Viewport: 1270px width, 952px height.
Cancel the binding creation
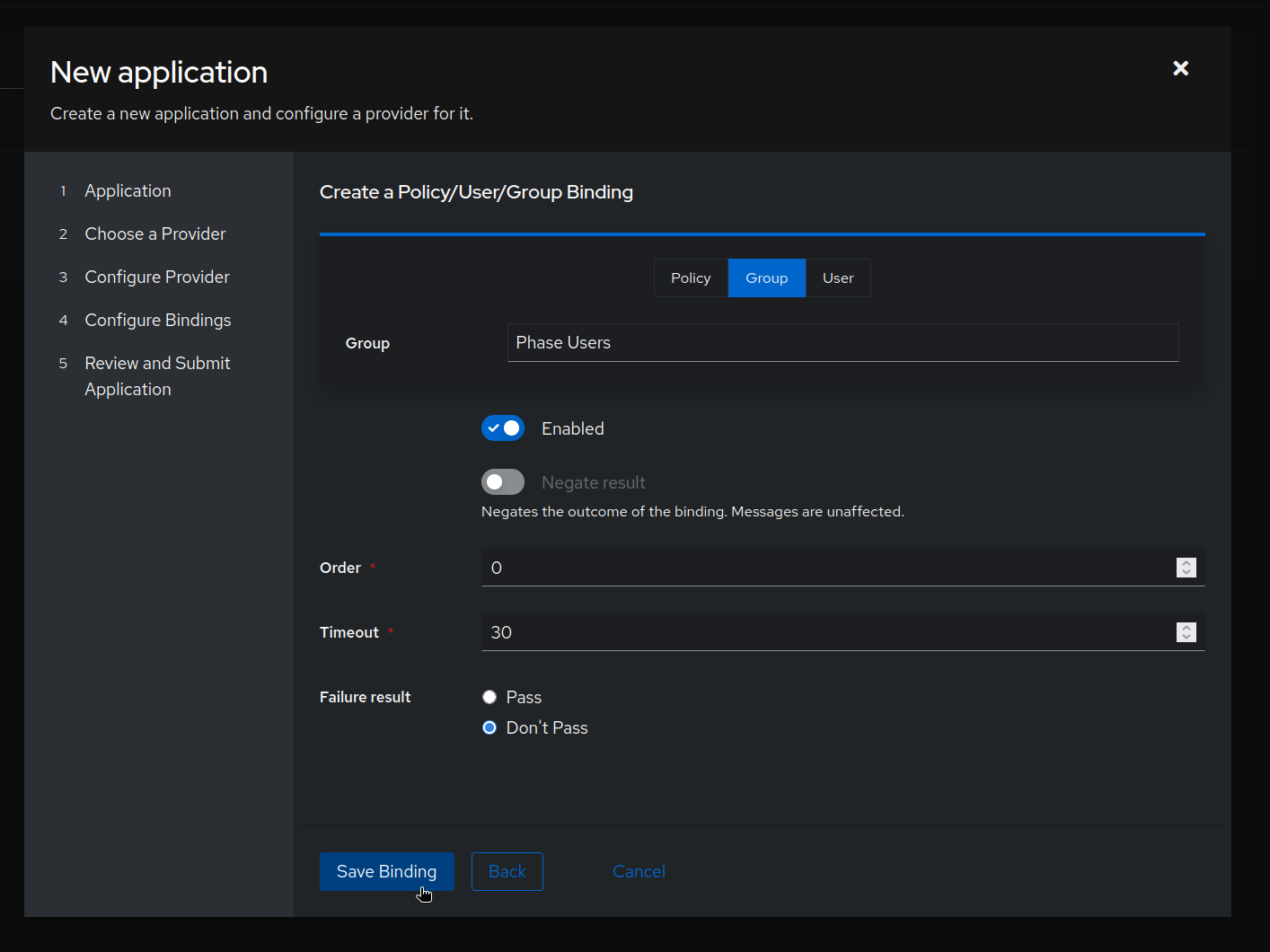point(639,871)
